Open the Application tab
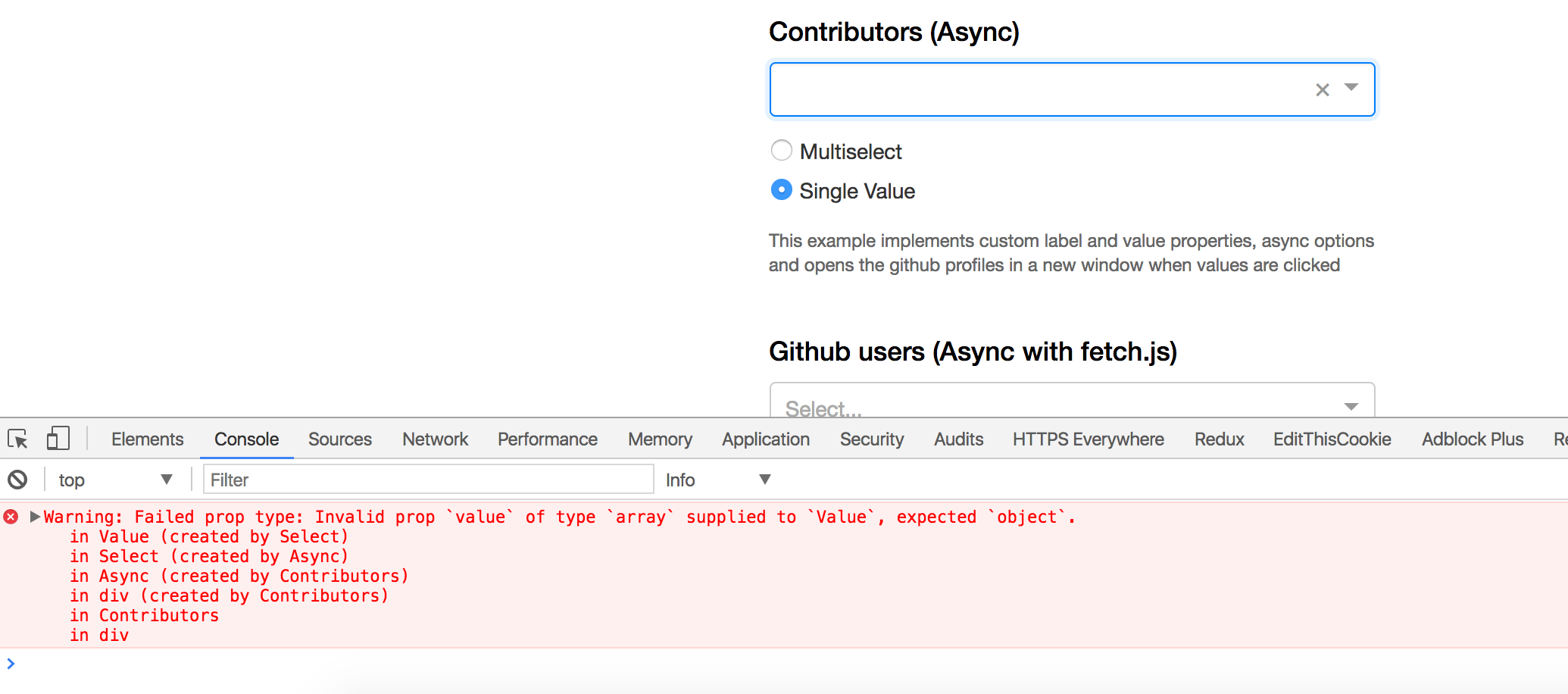1568x694 pixels. [765, 439]
